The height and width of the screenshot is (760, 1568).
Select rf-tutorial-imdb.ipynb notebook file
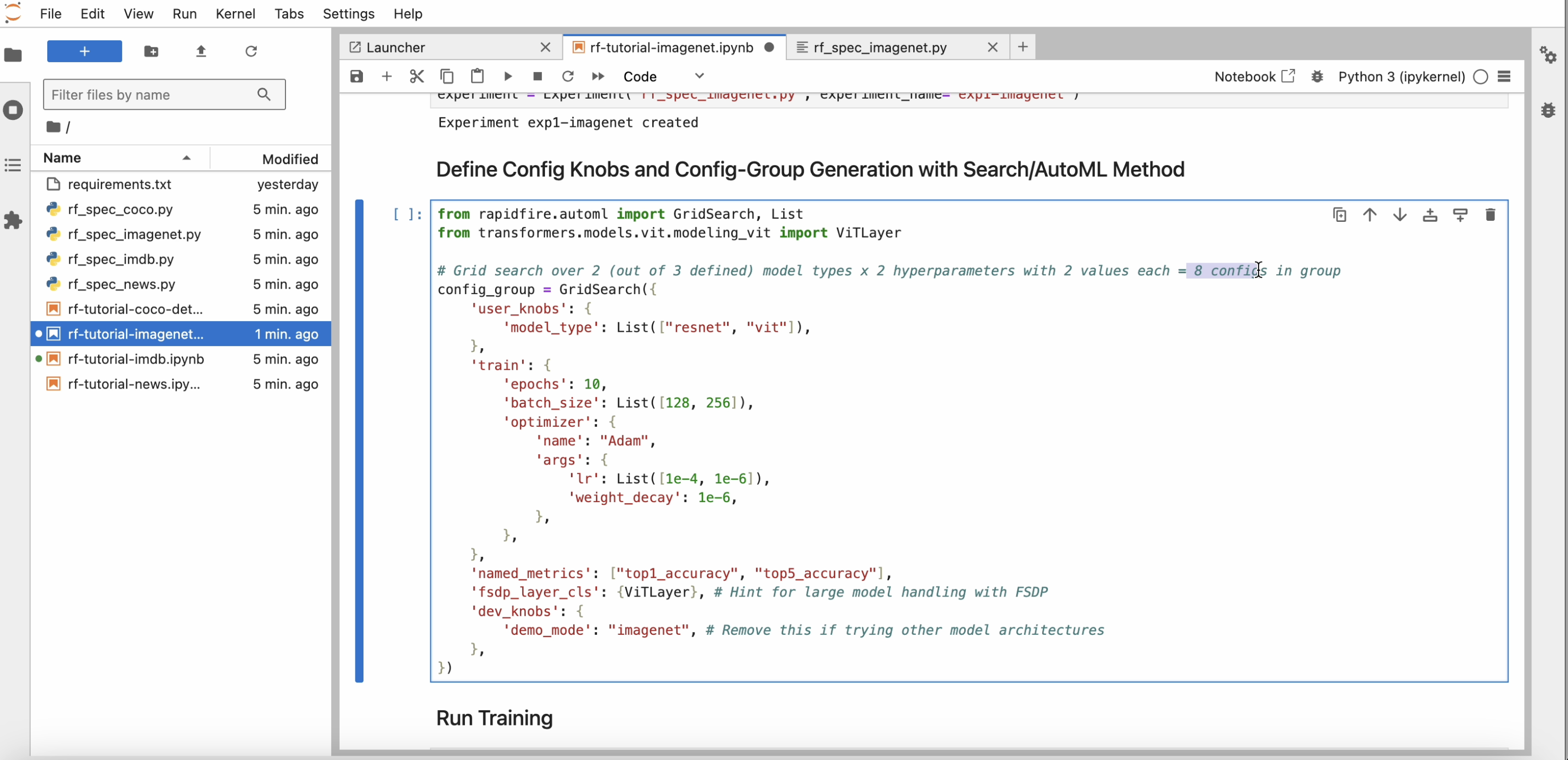click(181, 359)
